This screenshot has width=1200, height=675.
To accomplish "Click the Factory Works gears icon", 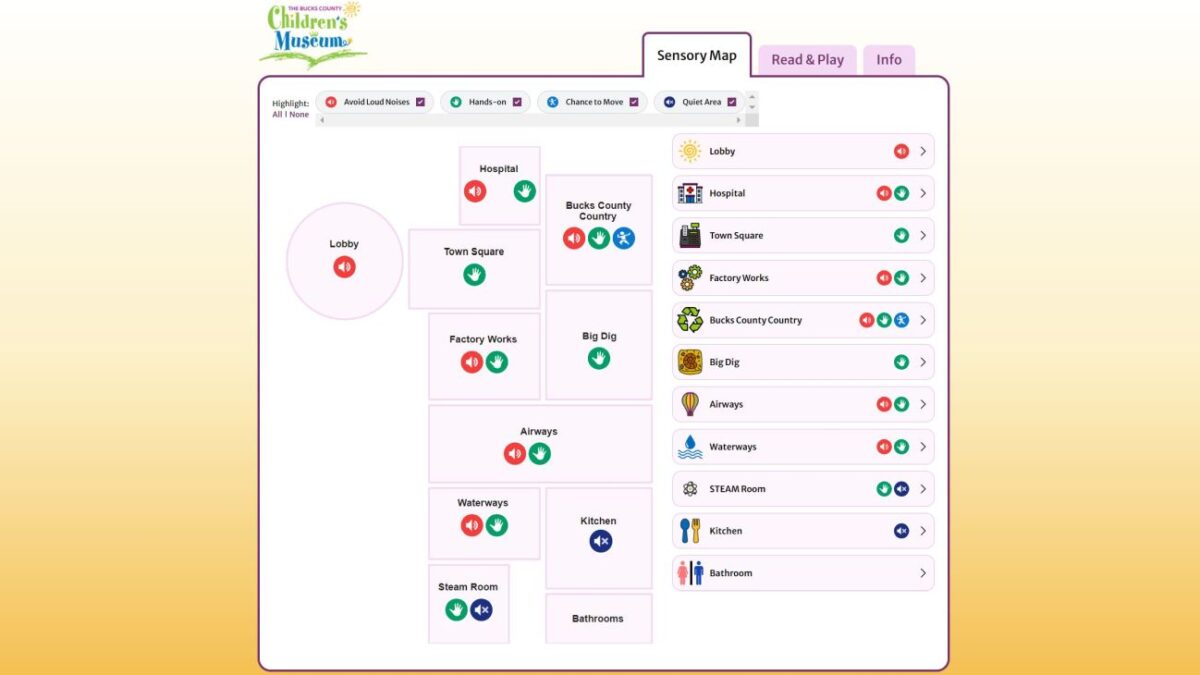I will click(690, 278).
